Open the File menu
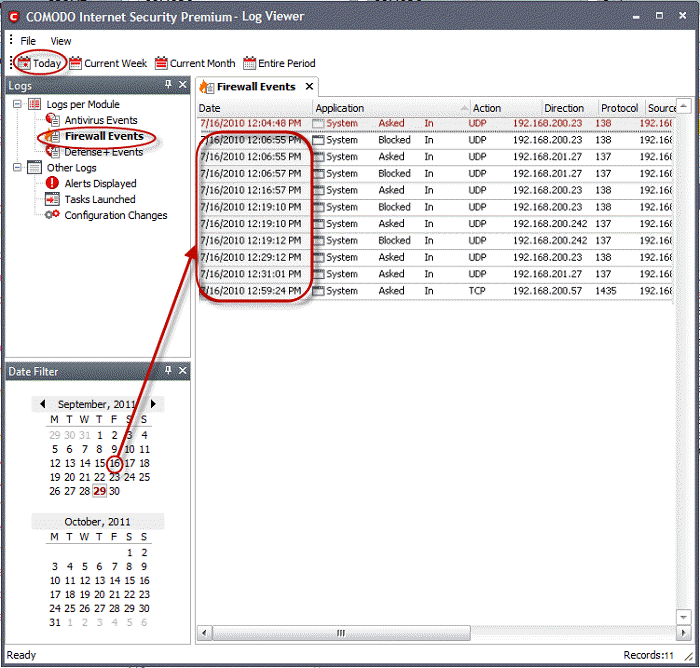700x668 pixels. 28,41
